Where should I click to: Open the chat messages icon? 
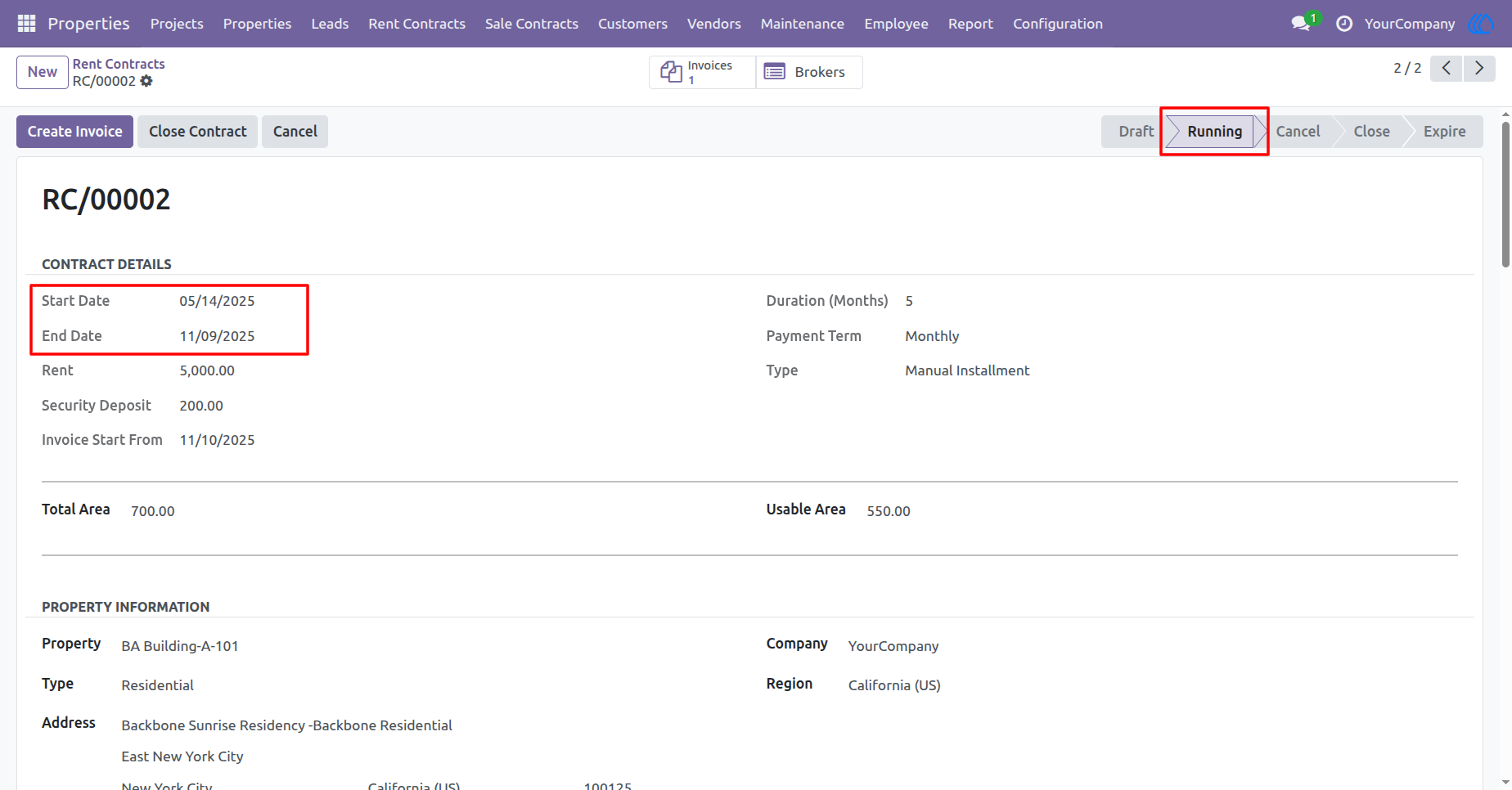click(x=1301, y=24)
